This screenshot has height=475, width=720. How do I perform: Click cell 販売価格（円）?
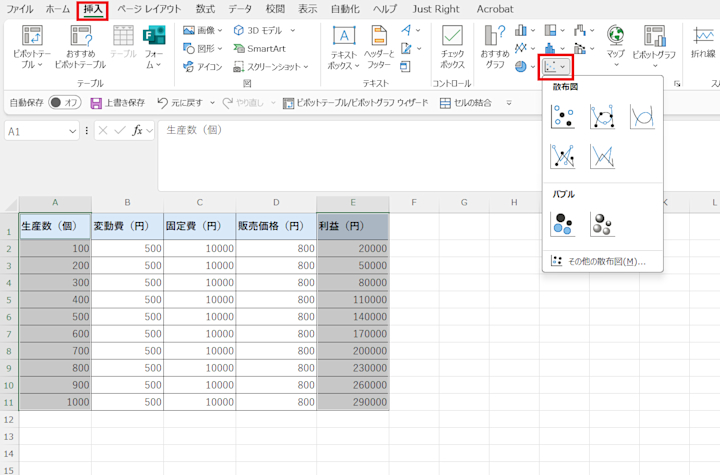[276, 226]
